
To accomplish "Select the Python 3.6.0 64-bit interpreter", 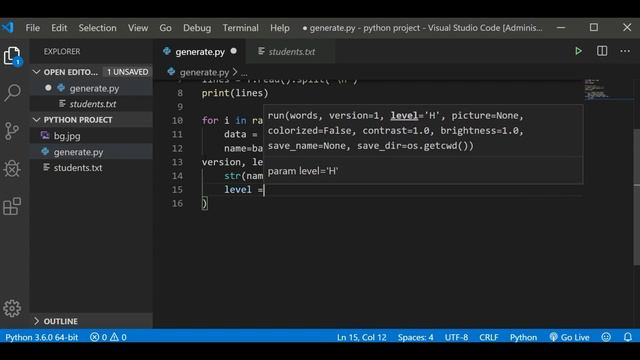I will pos(42,337).
